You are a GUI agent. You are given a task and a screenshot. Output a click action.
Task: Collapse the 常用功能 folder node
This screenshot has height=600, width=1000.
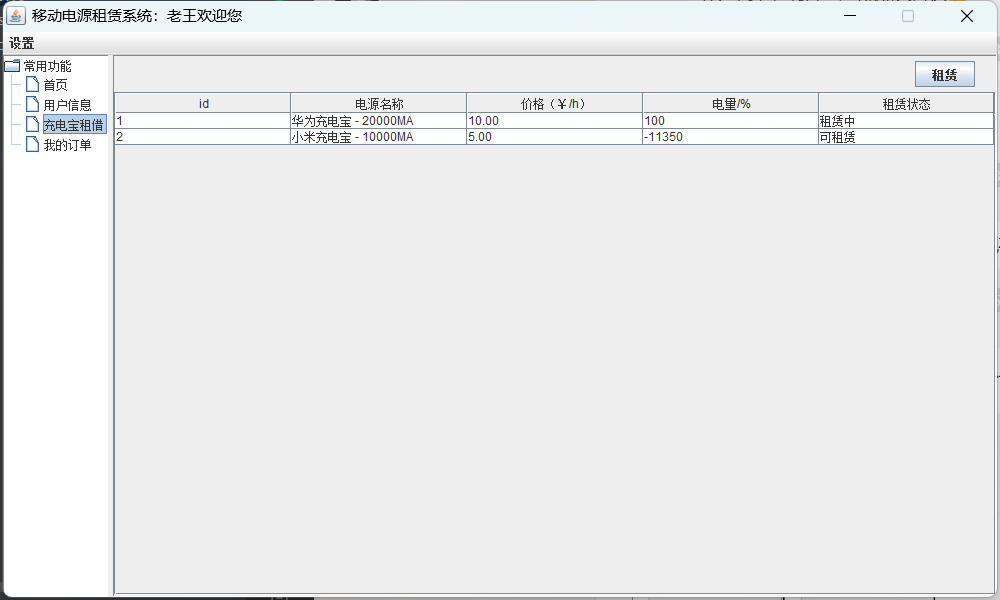point(12,66)
